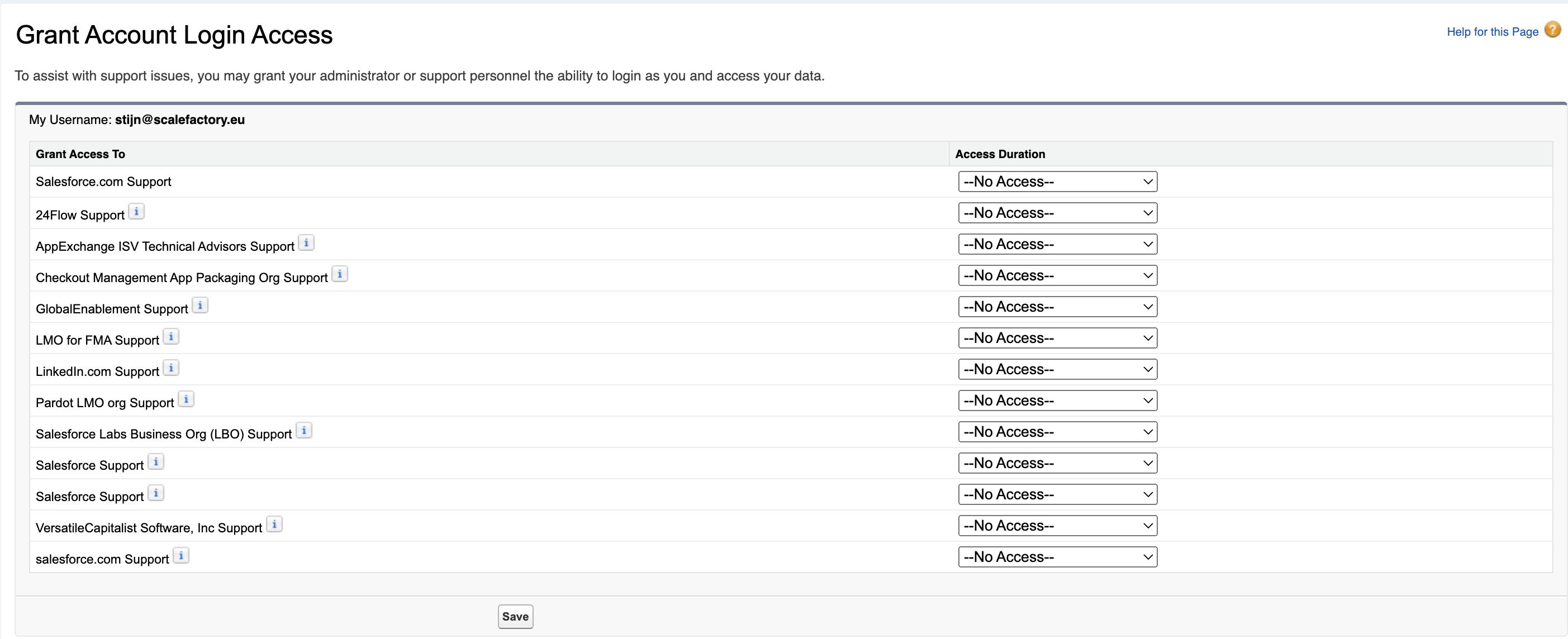This screenshot has height=639, width=1568.
Task: Open info icon next to GlobalEnablement Support
Action: coord(199,306)
